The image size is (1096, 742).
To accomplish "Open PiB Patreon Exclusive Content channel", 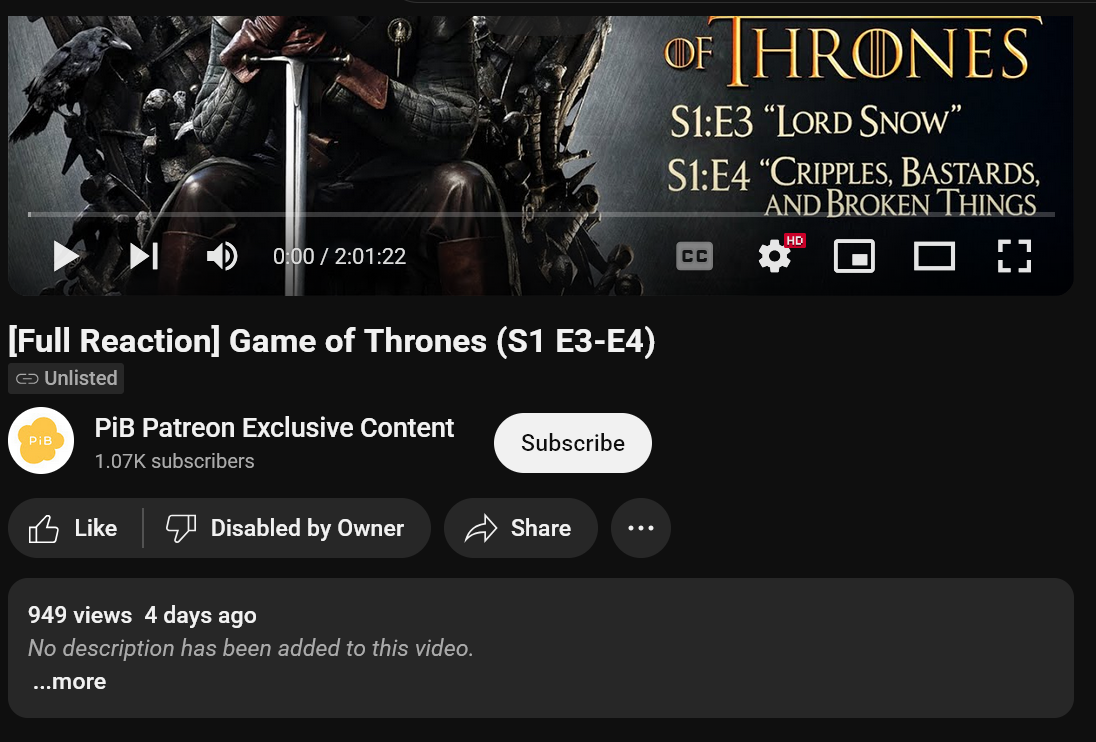I will click(x=274, y=428).
